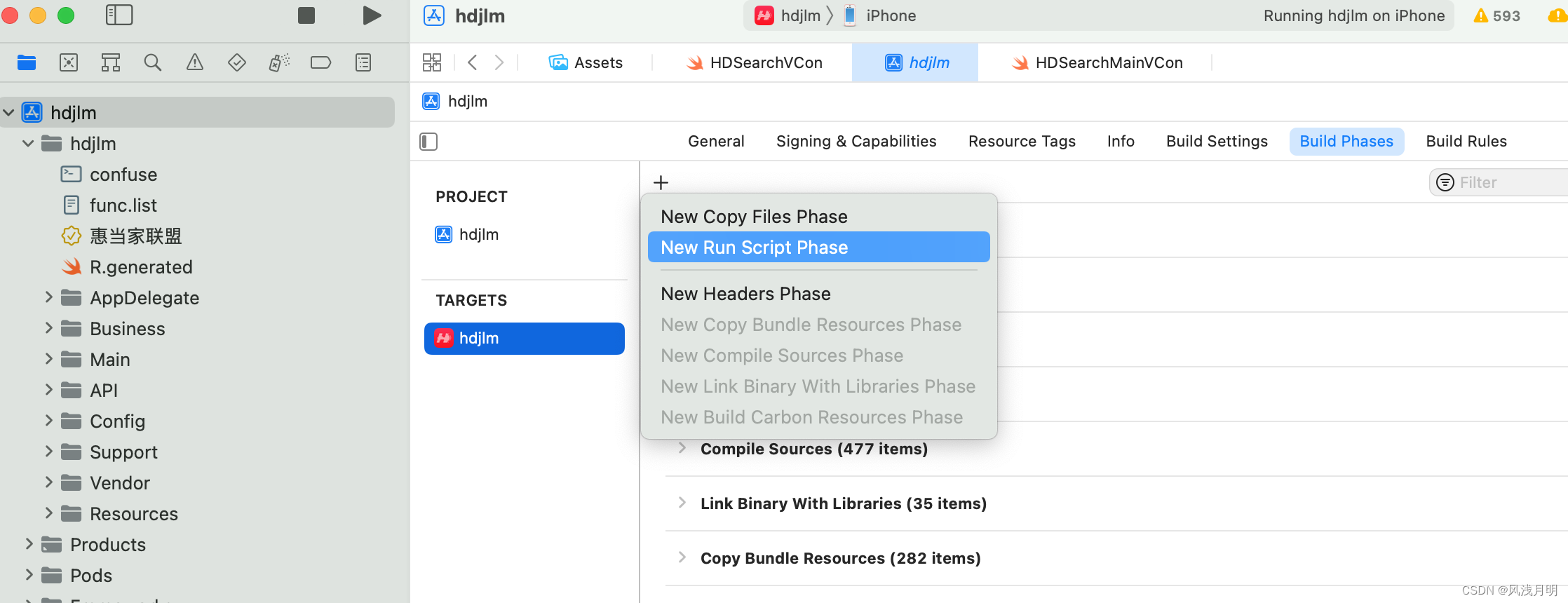Open the General settings tab
Viewport: 1568px width, 603px height.
point(716,141)
